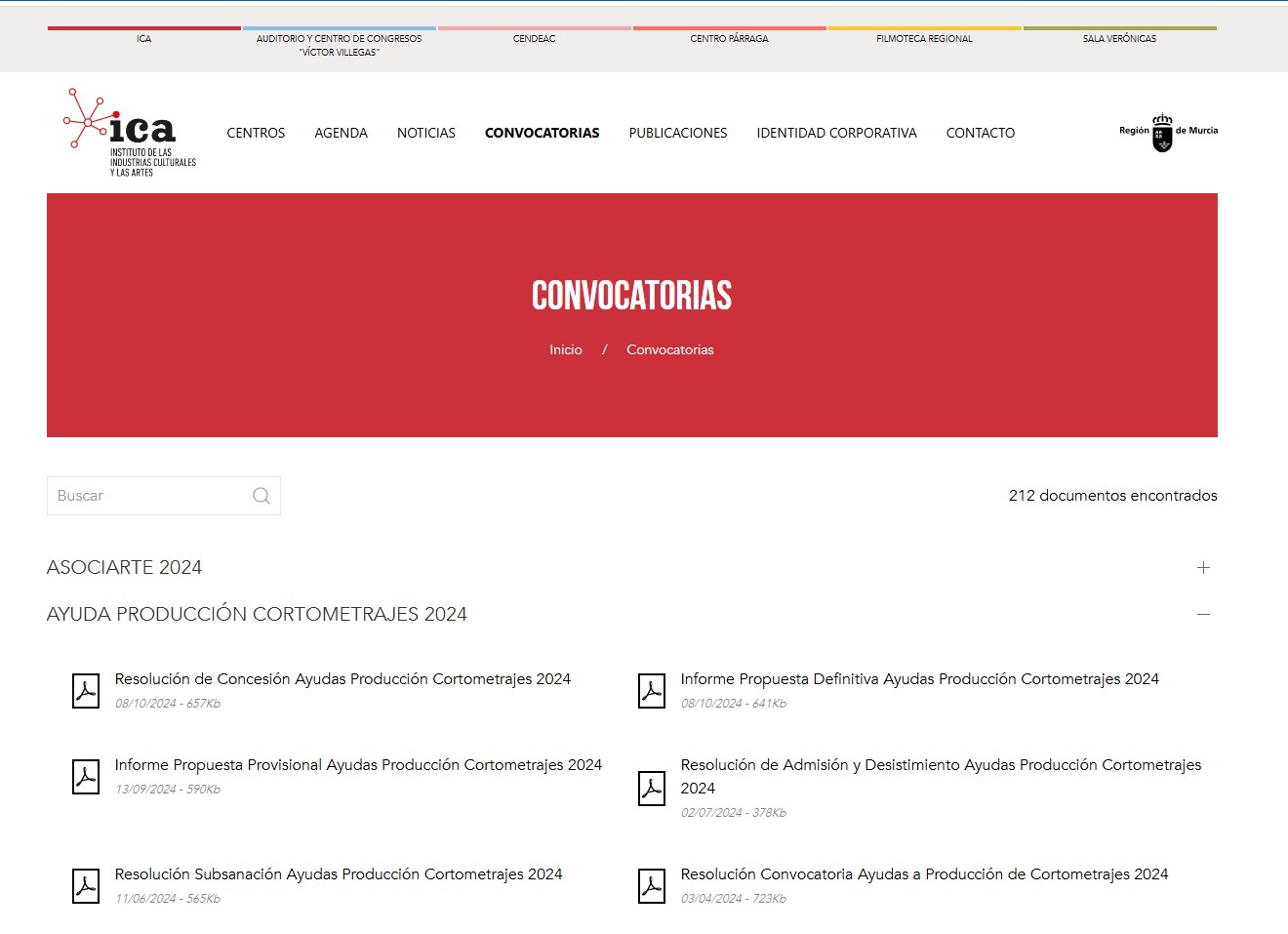The height and width of the screenshot is (934, 1288).
Task: Open PDF icon for Informe Propuesta Provisional
Action: [86, 777]
